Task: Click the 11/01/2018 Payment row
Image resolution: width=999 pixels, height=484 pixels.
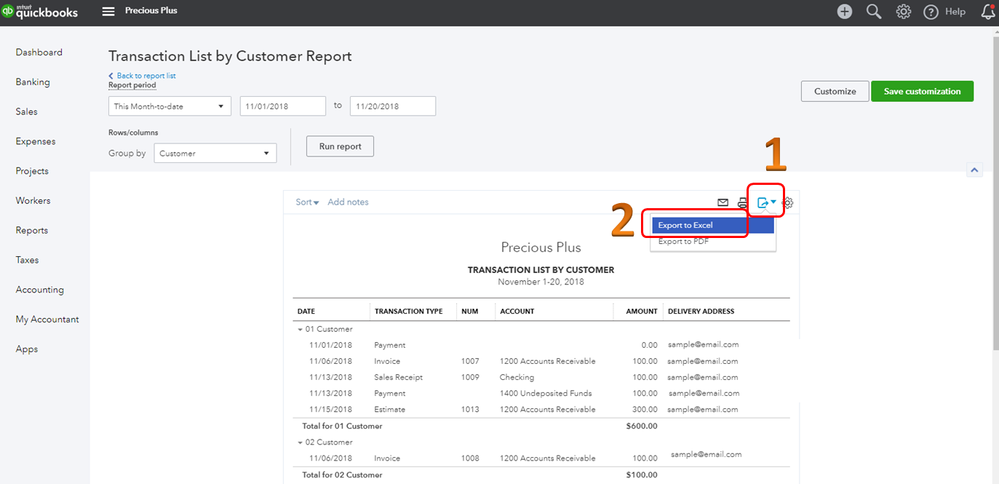Action: [x=542, y=345]
